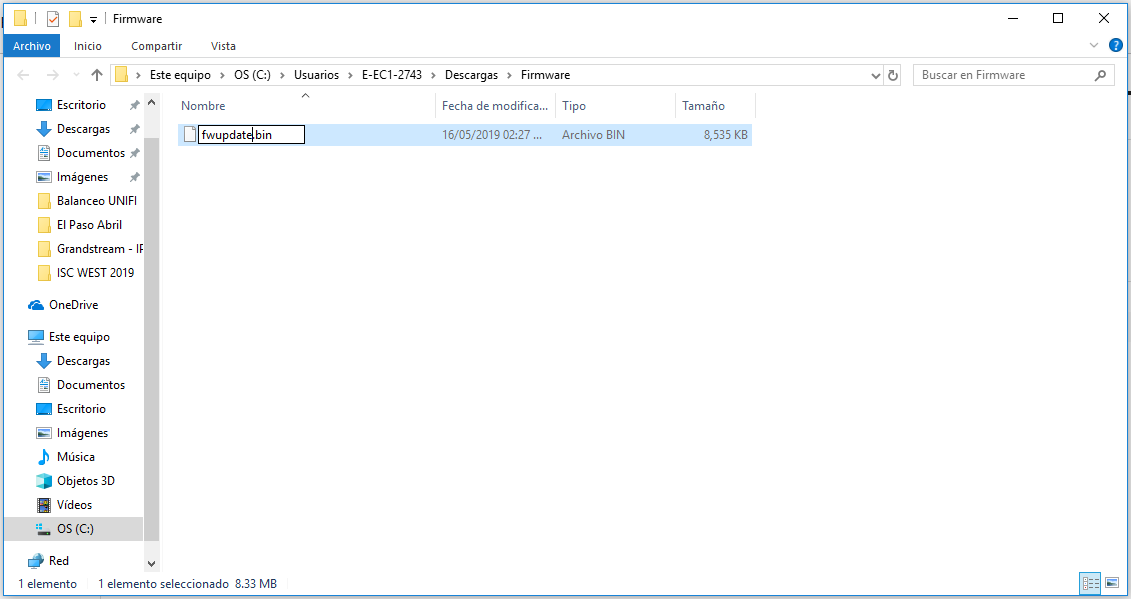Open Customize Quick Access Toolbar dropdown
This screenshot has width=1131, height=599.
coord(93,19)
